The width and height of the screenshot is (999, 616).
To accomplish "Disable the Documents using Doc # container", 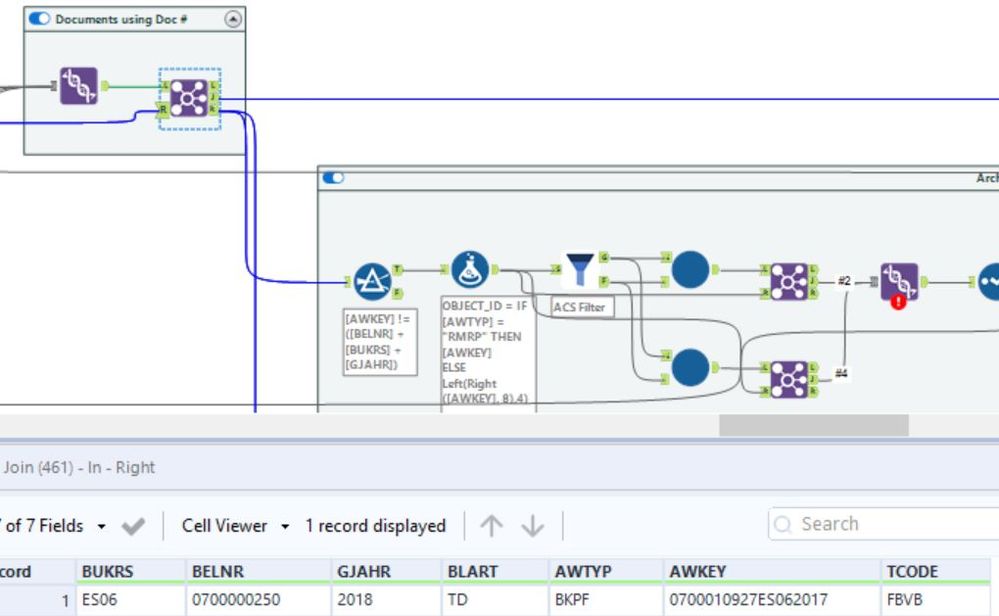I will tap(40, 18).
